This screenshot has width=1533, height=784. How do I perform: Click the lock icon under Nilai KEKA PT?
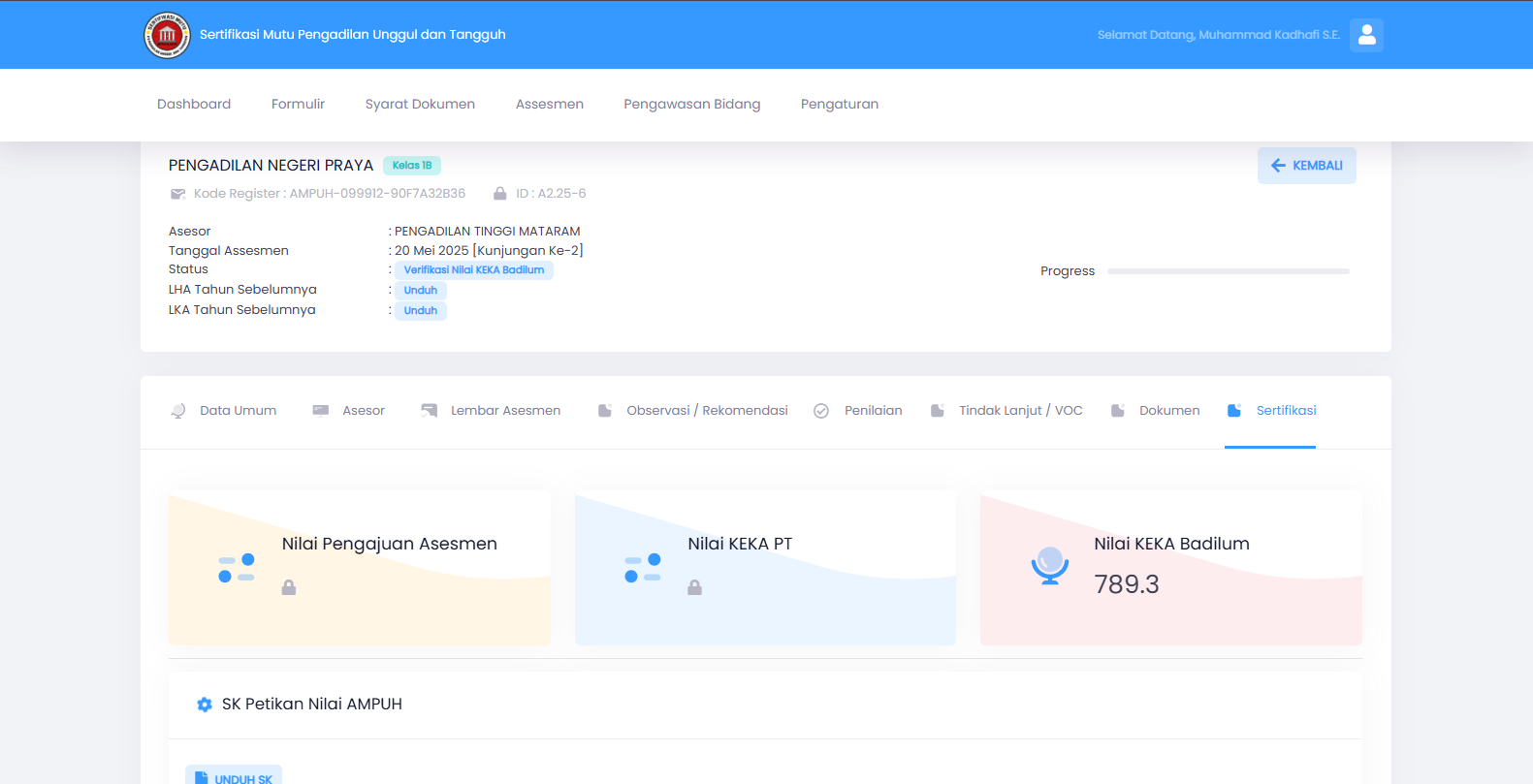(694, 587)
